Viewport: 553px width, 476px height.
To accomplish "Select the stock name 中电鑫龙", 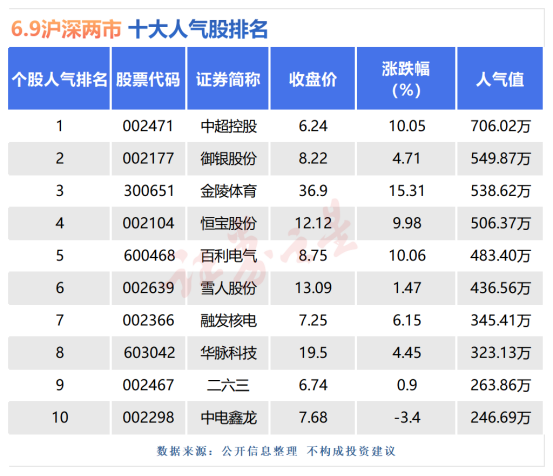I will click(229, 418).
